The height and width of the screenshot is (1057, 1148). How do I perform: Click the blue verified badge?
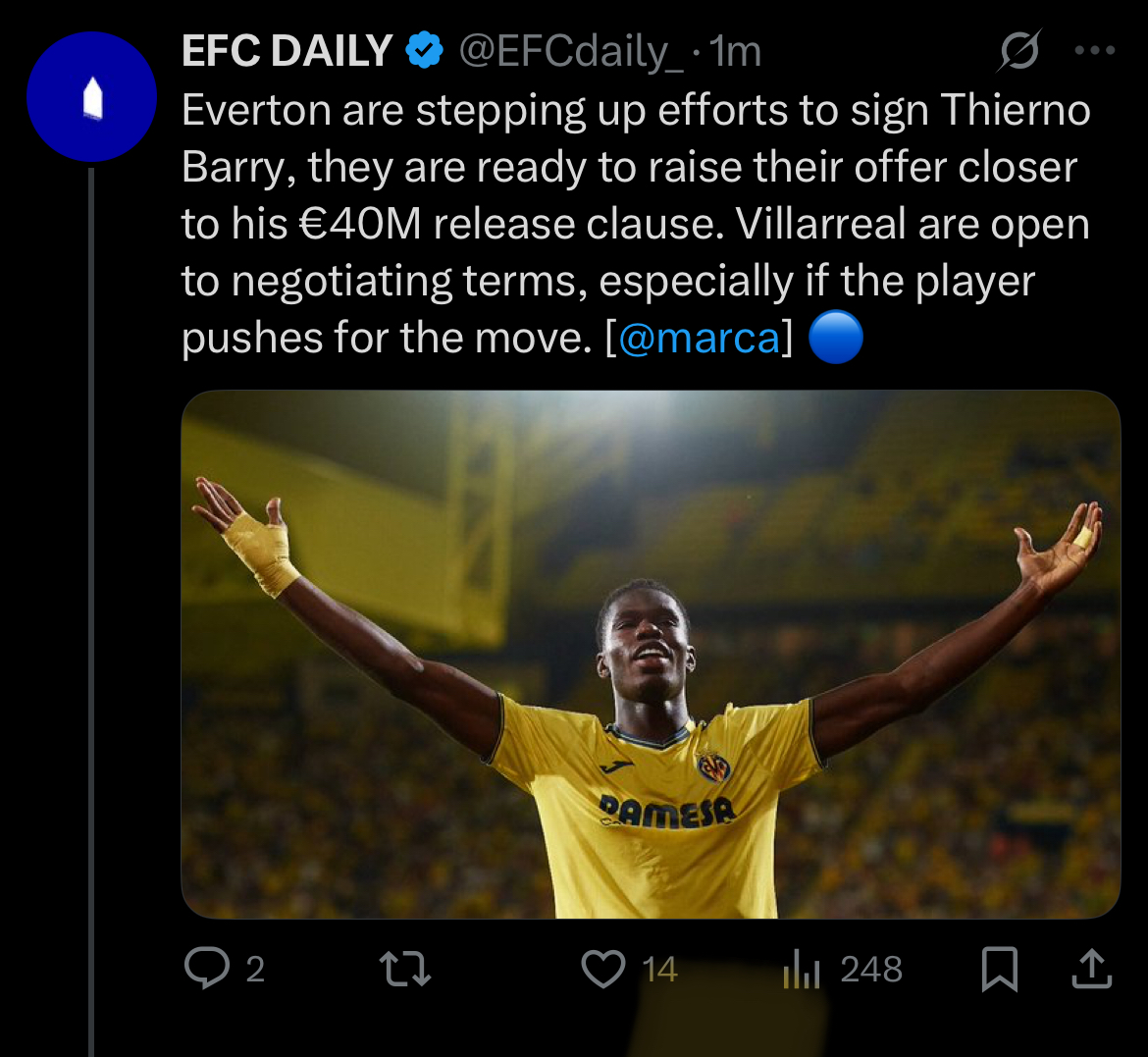click(x=424, y=51)
